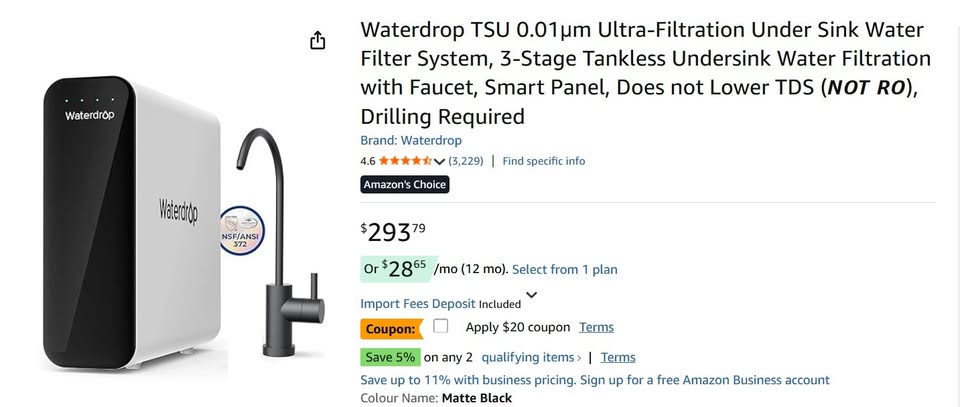The width and height of the screenshot is (960, 407).
Task: Click the NSF/ANSI 372 certification badge
Action: pos(240,230)
